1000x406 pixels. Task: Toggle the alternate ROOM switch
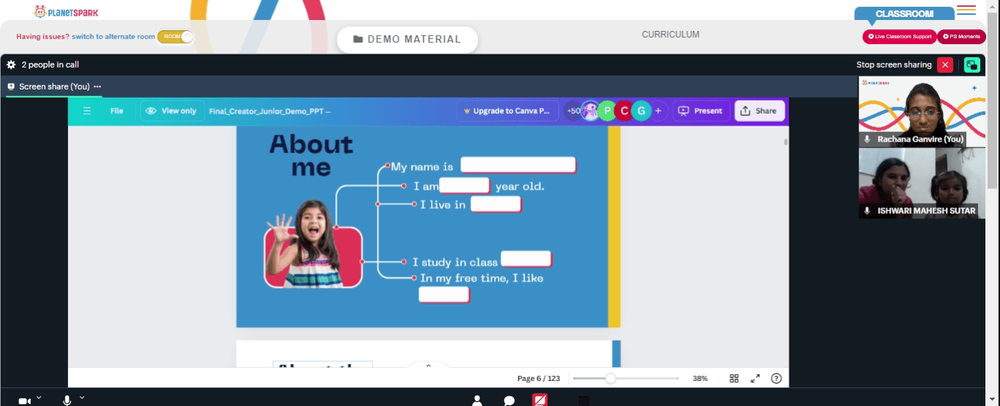[x=175, y=37]
